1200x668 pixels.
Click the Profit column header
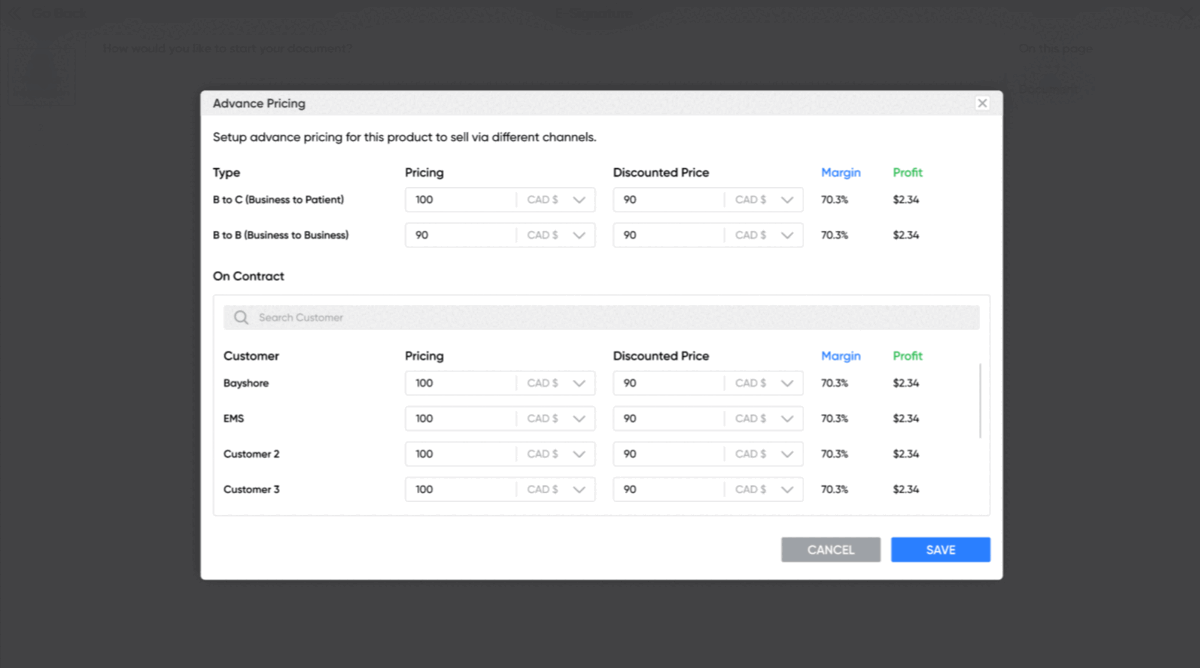906,172
